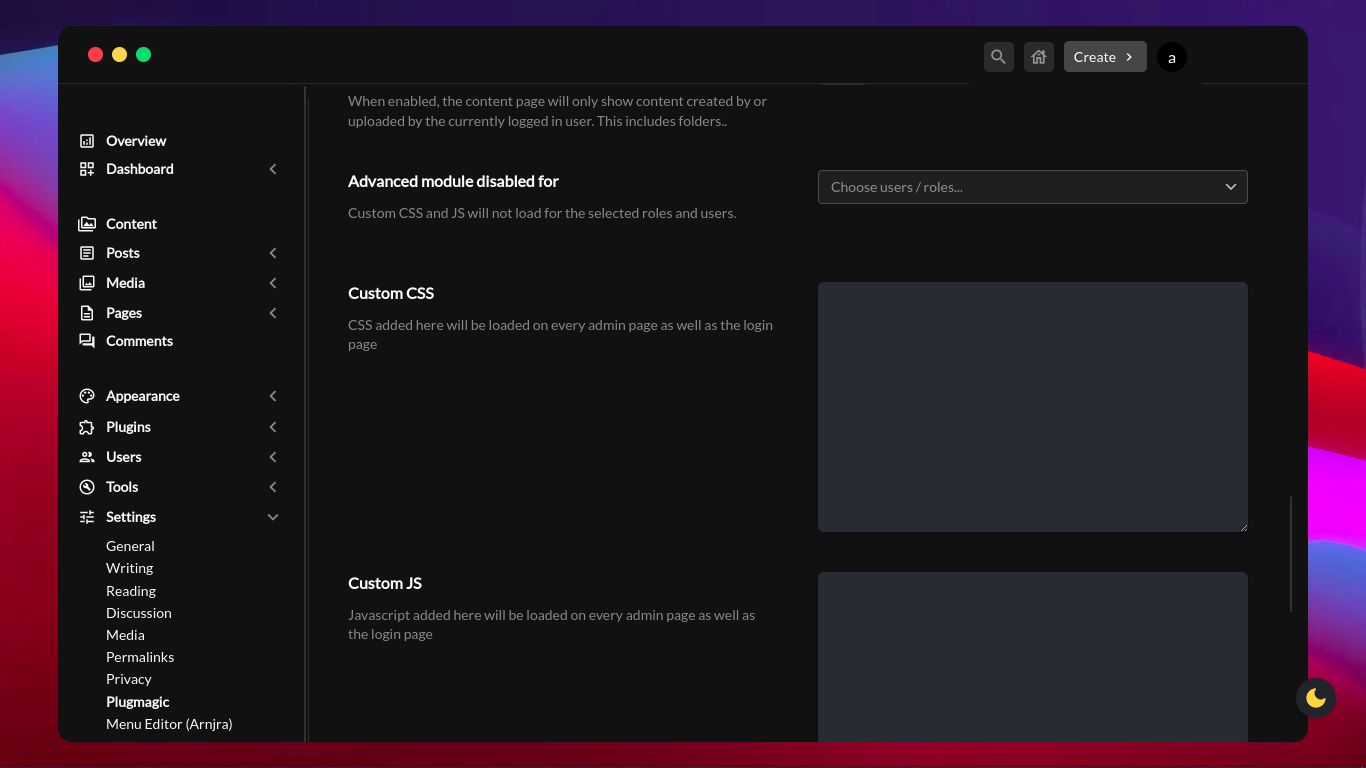The height and width of the screenshot is (768, 1366).
Task: Click inside the Custom CSS text area
Action: pos(1032,407)
